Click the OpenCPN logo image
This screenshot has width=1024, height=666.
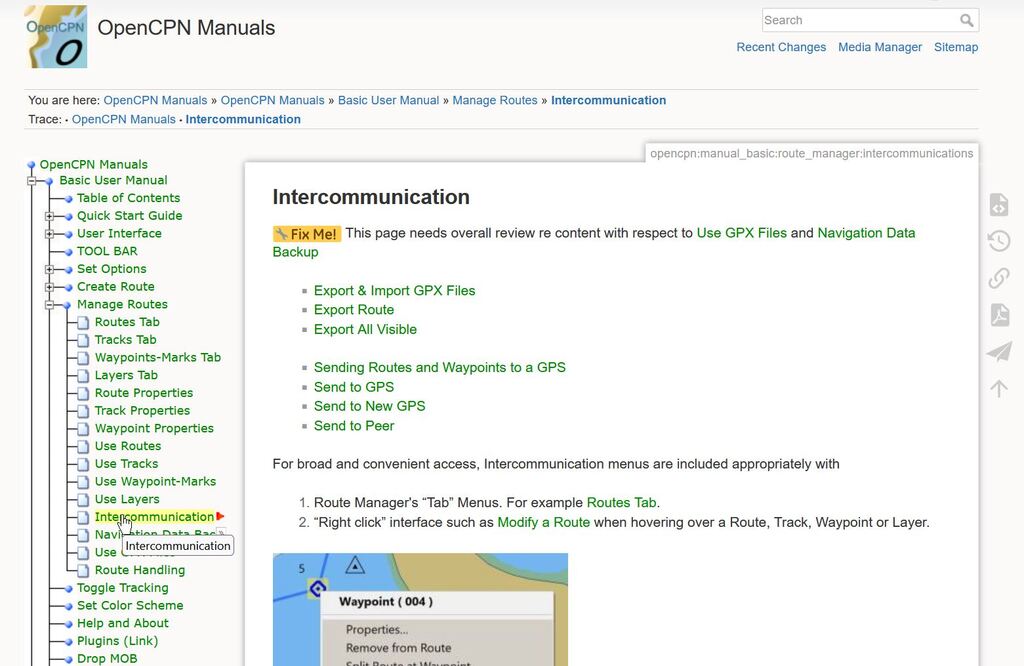point(56,37)
